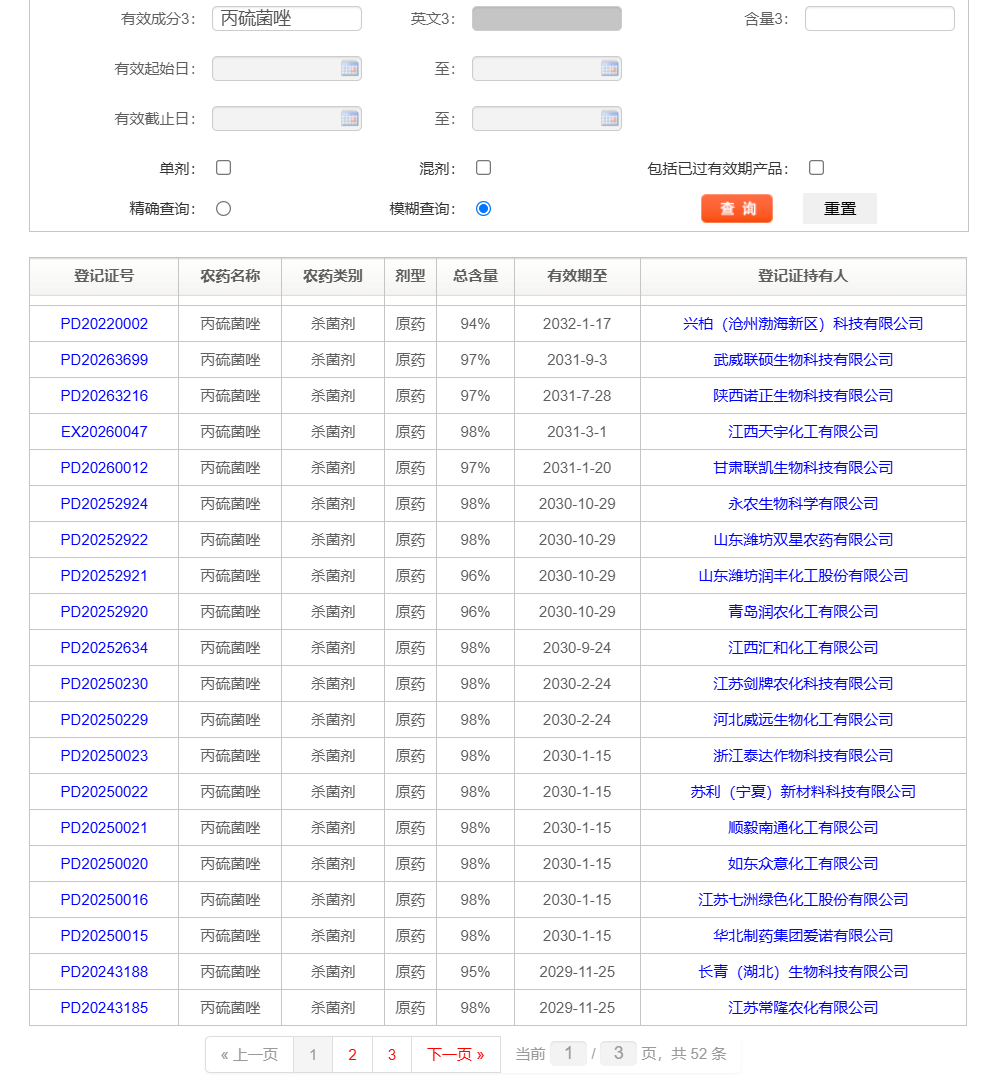1003x1078 pixels.
Task: Focus the 含量3 input field
Action: [x=879, y=19]
